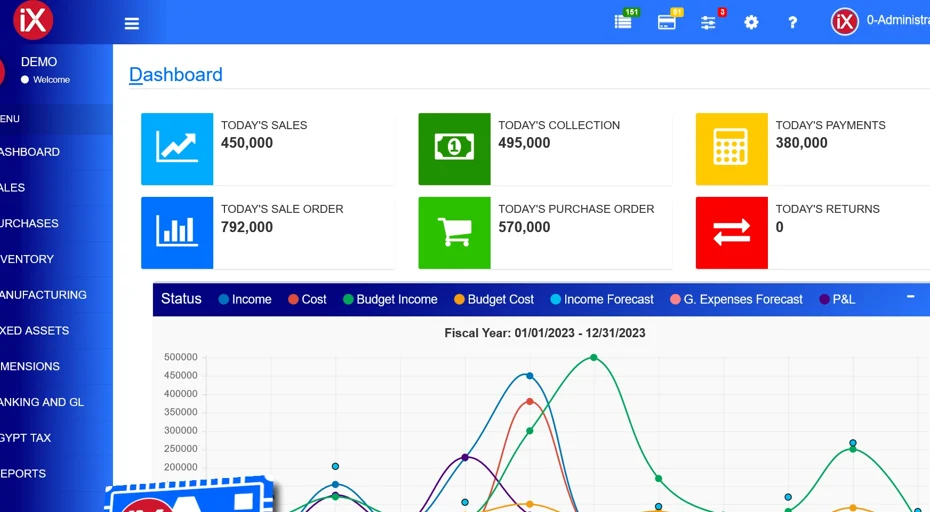Open the 0-Administrator user avatar
The image size is (930, 512).
845,22
